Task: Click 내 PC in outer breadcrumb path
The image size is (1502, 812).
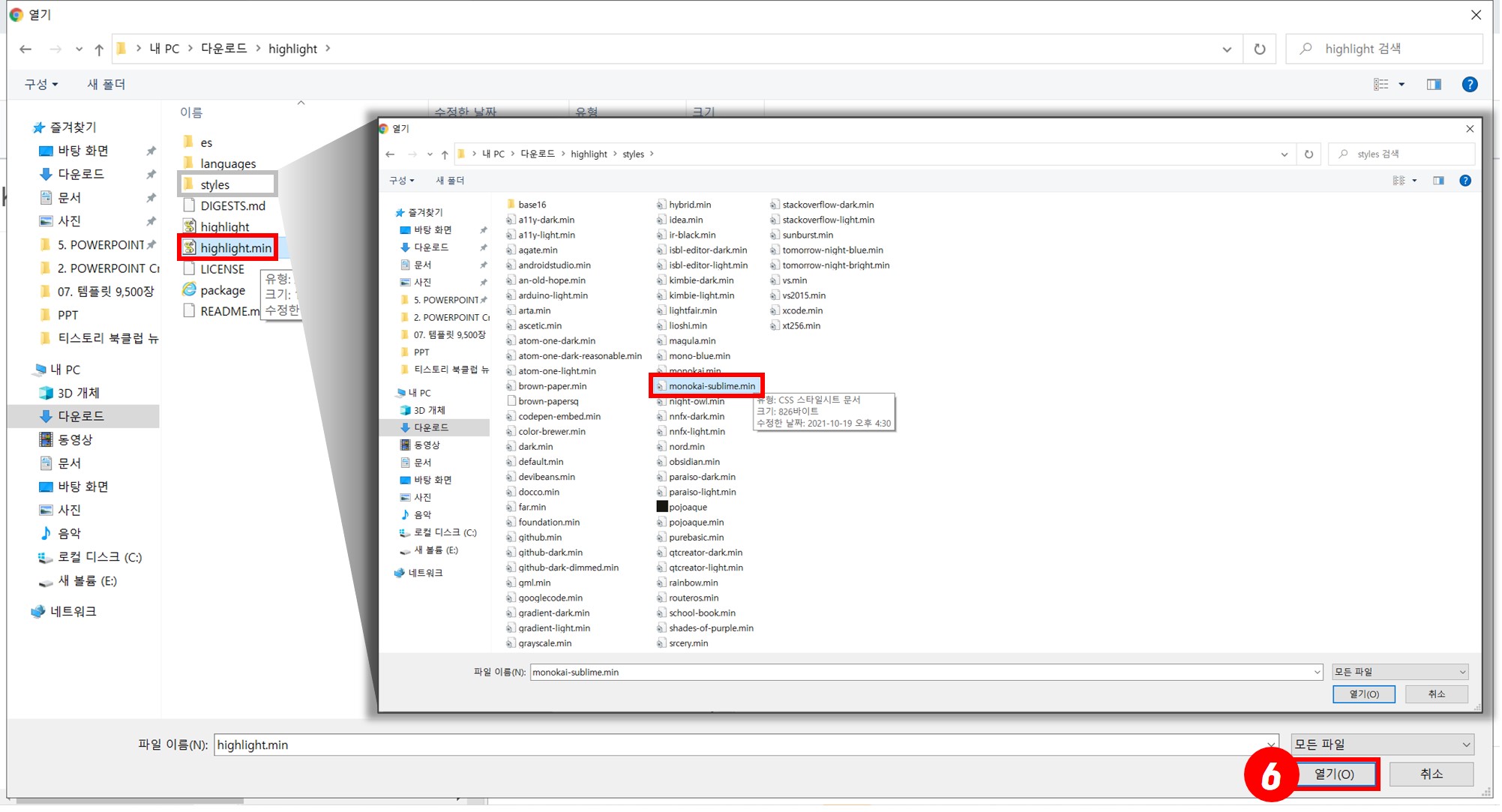Action: pyautogui.click(x=165, y=49)
